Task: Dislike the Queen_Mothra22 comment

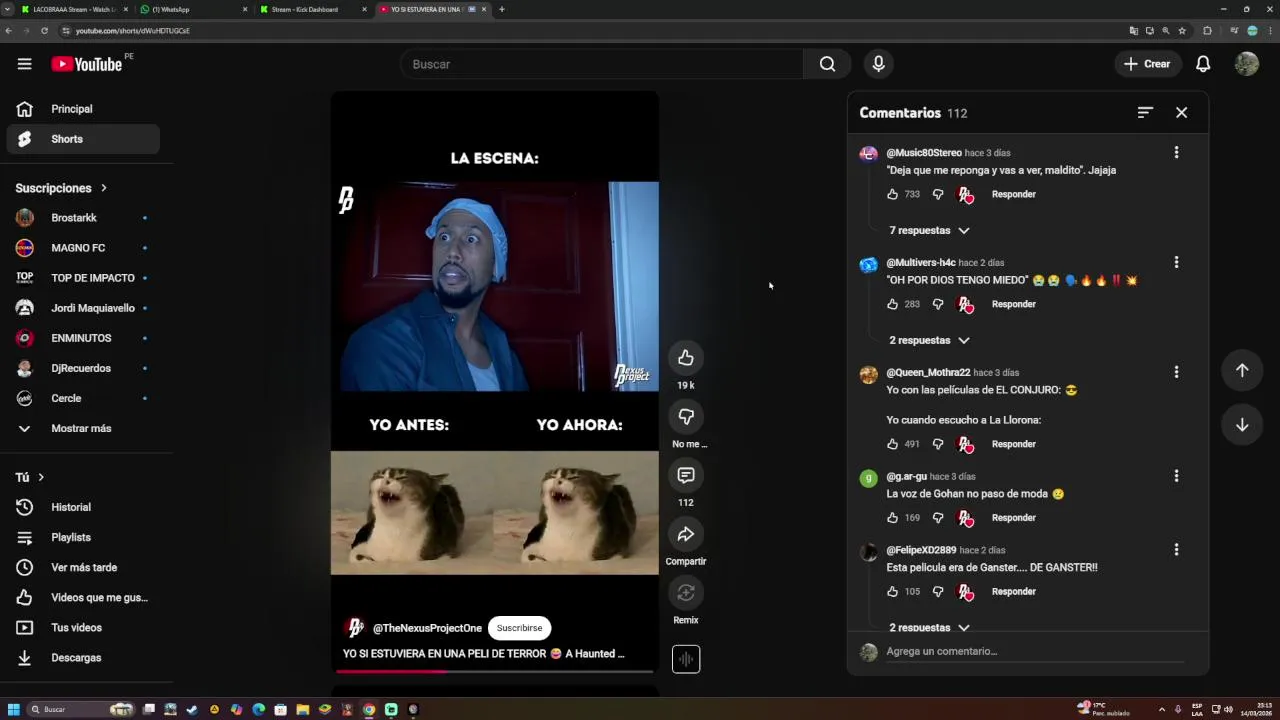Action: [x=938, y=444]
